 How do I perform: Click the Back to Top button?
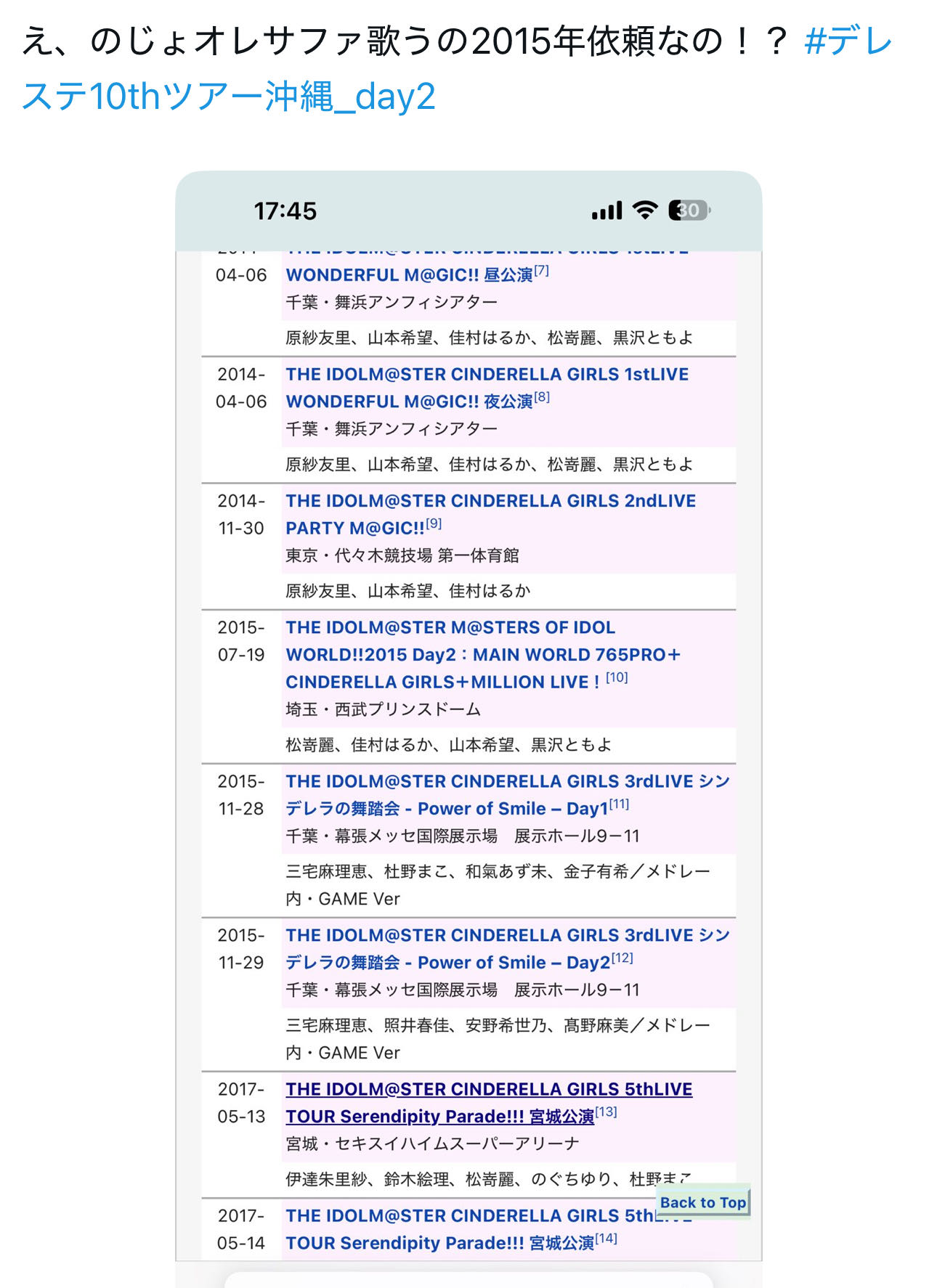point(702,1202)
